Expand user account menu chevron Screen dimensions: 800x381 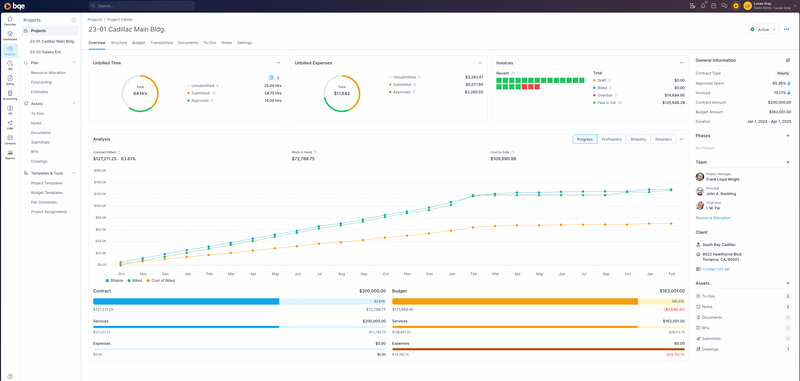pyautogui.click(x=795, y=6)
